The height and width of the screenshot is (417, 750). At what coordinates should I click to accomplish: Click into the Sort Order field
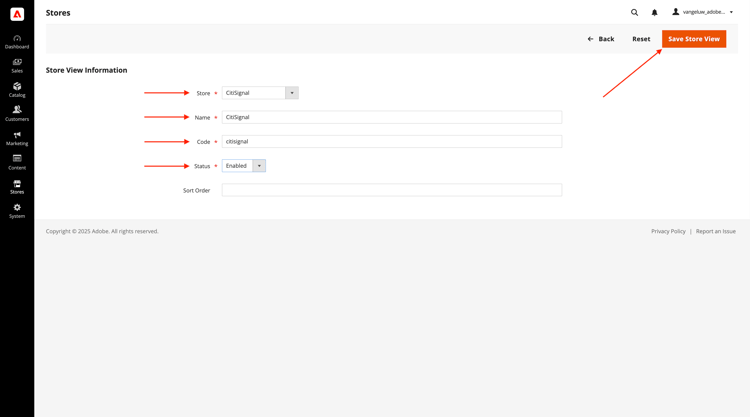[x=392, y=190]
